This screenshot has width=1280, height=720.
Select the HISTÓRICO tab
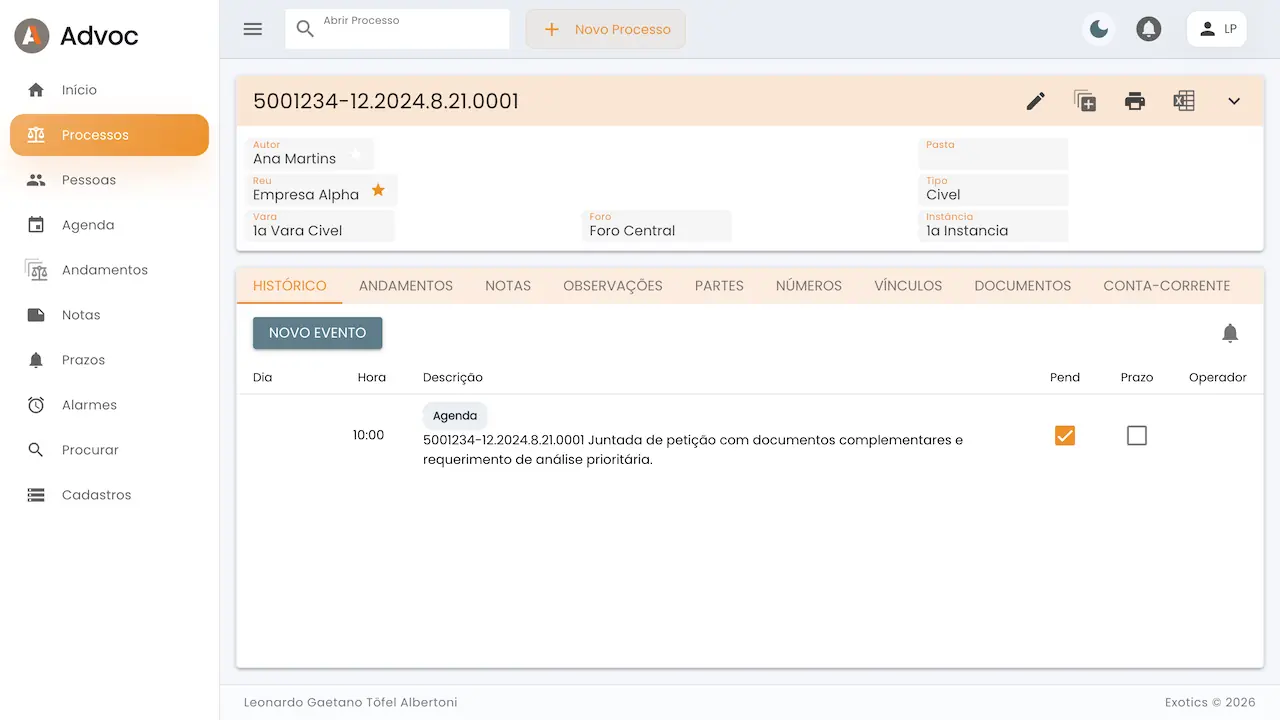click(290, 286)
